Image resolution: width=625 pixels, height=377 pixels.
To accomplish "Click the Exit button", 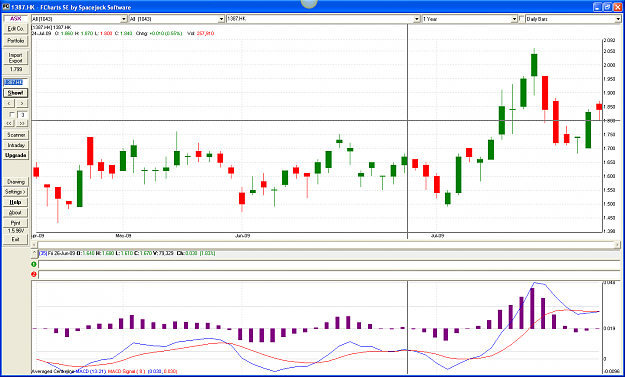I will (16, 239).
